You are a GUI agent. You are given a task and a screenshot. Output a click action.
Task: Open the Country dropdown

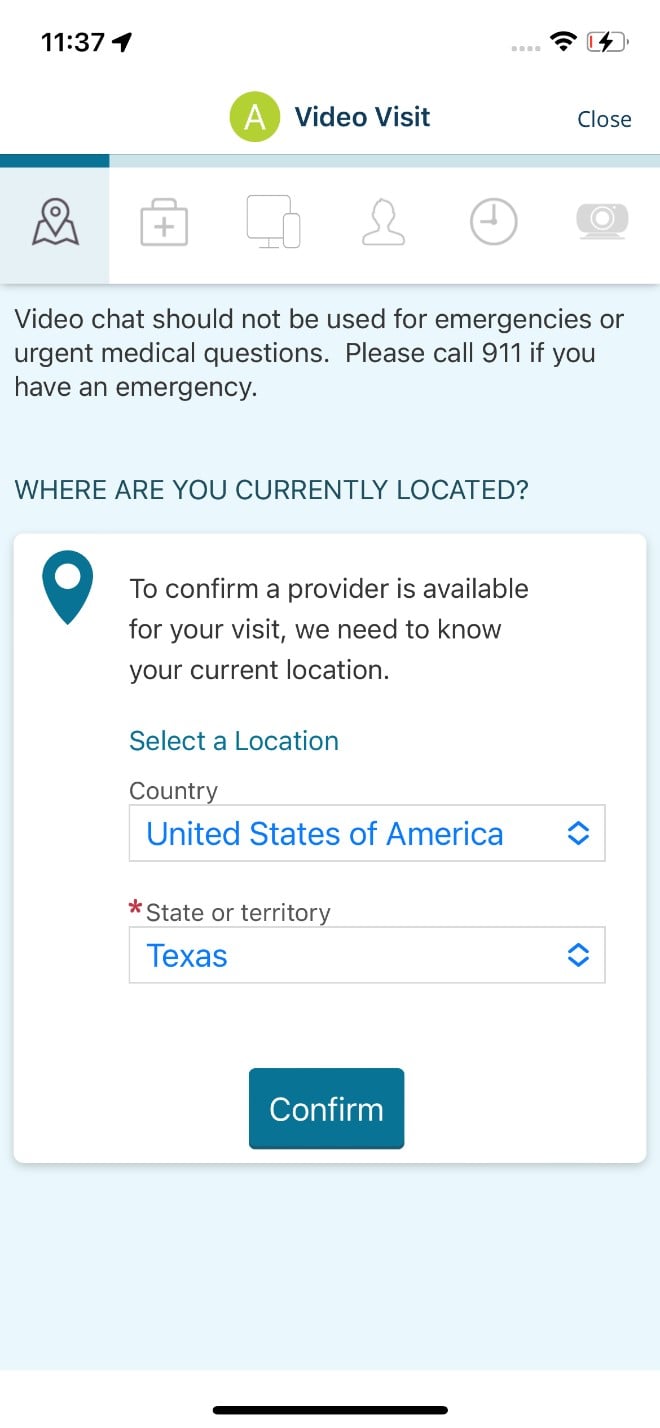click(367, 833)
